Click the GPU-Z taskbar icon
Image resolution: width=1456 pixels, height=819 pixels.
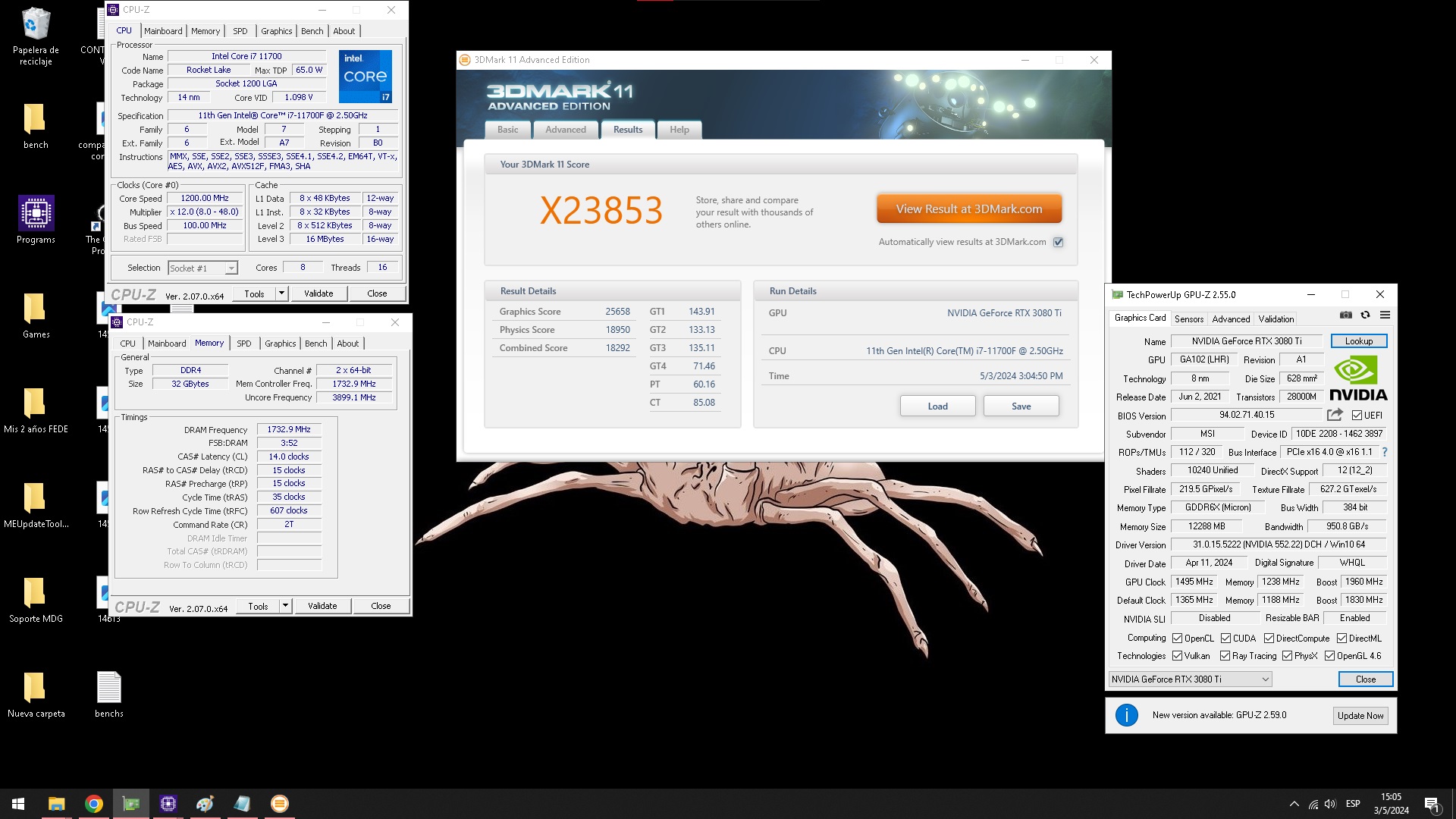(131, 804)
